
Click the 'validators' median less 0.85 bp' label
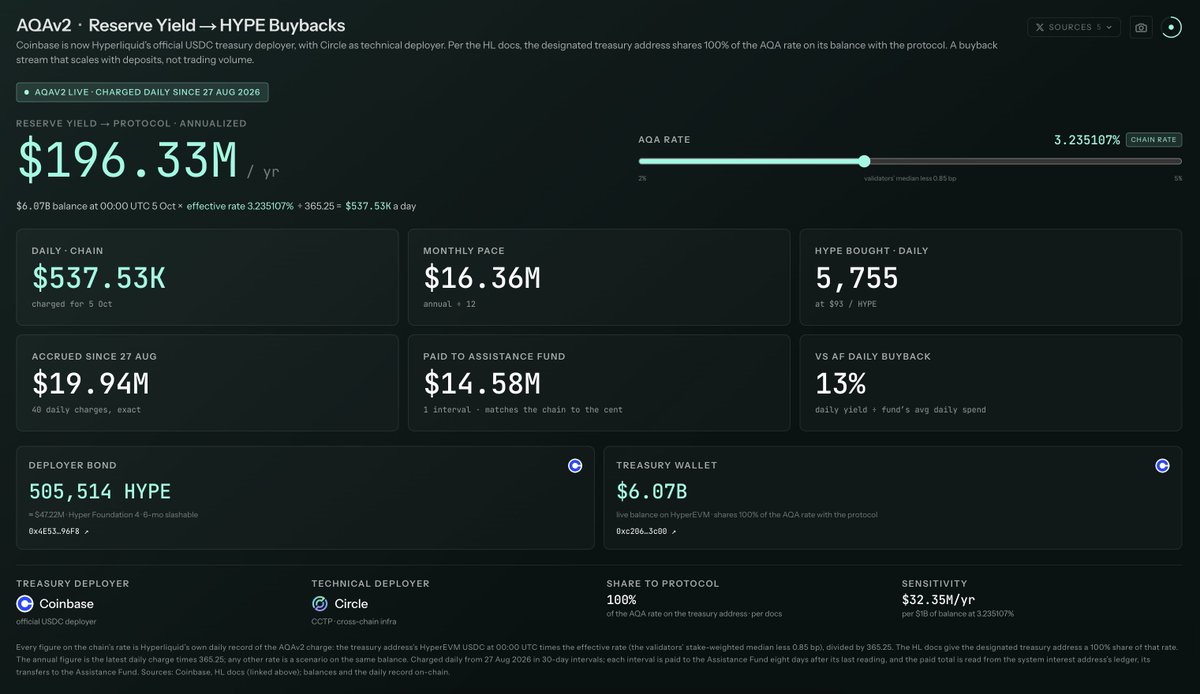click(x=910, y=178)
